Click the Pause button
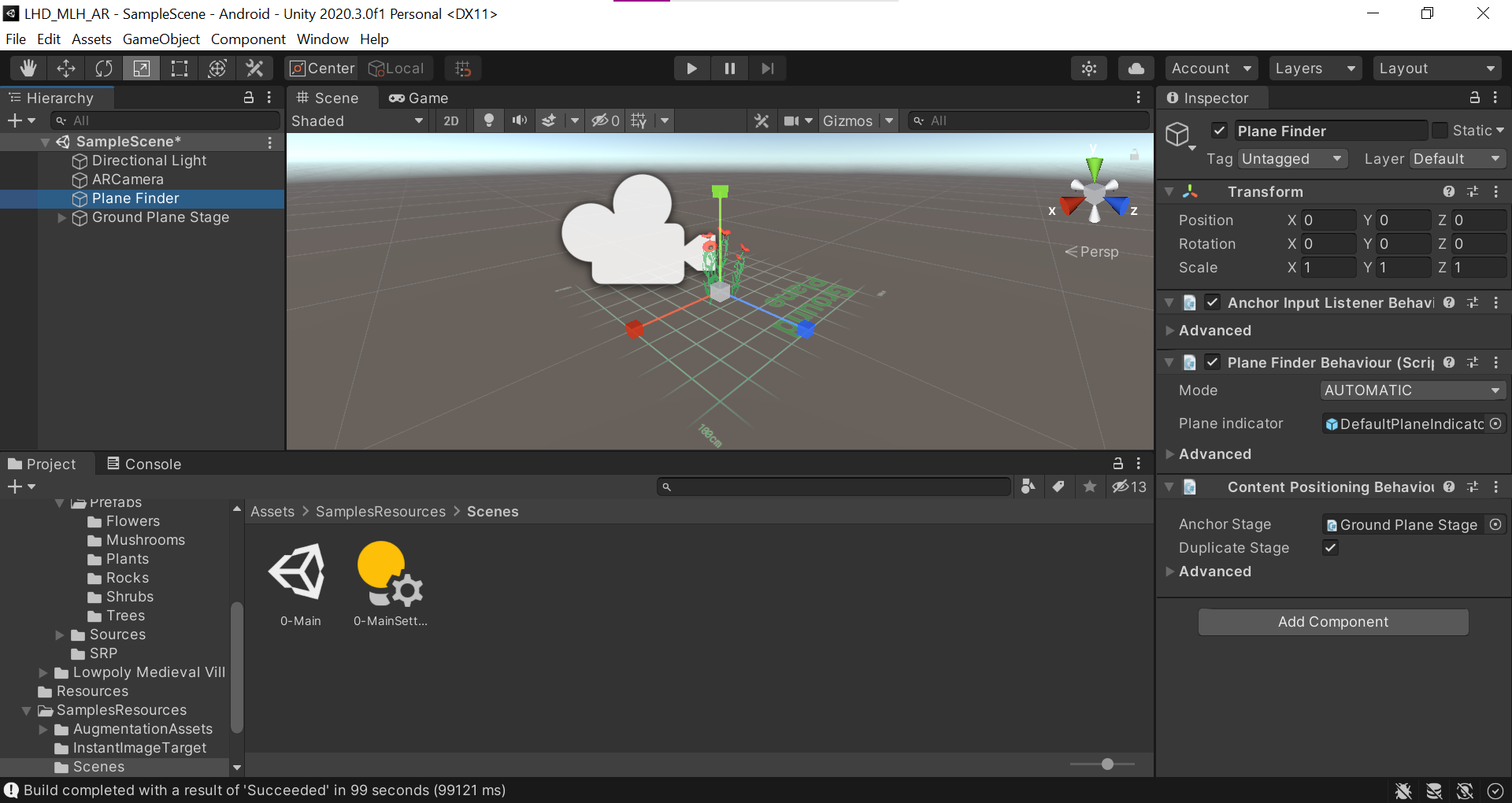This screenshot has width=1512, height=803. click(730, 68)
